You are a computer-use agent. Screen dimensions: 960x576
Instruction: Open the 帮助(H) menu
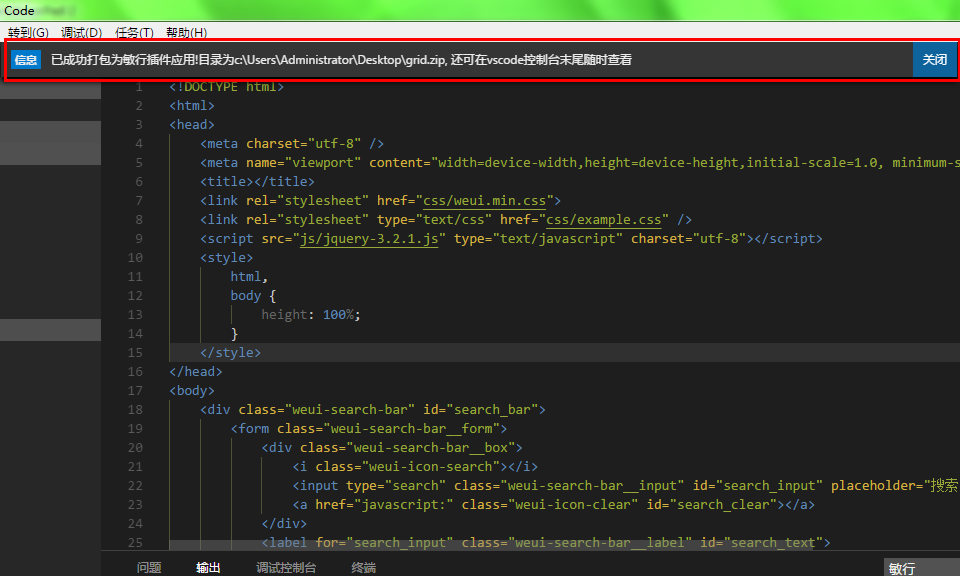pyautogui.click(x=186, y=32)
